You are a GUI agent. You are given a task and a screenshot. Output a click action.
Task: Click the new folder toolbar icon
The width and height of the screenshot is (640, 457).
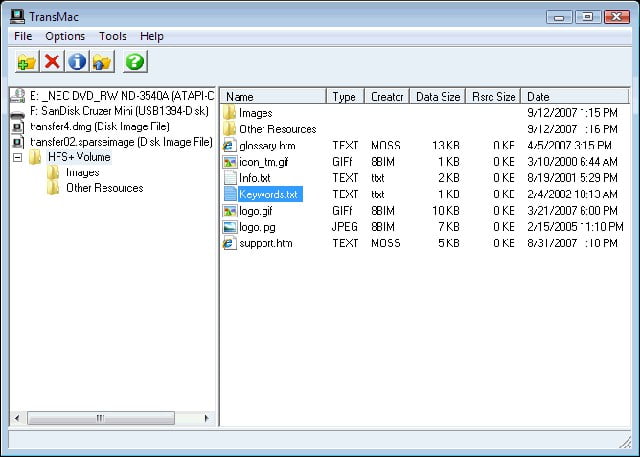(27, 62)
